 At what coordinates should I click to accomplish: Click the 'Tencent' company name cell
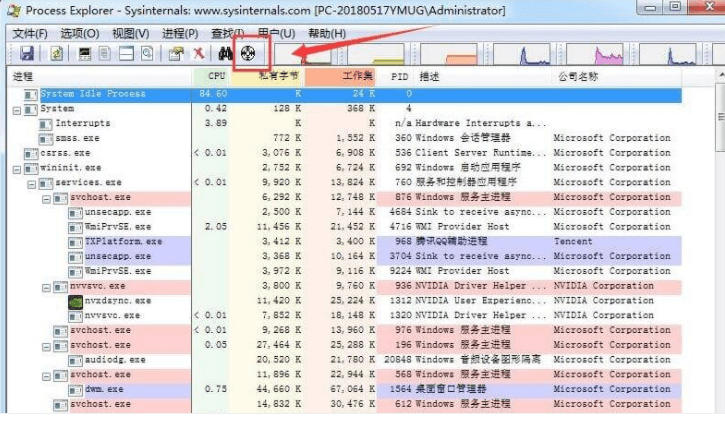click(x=573, y=241)
